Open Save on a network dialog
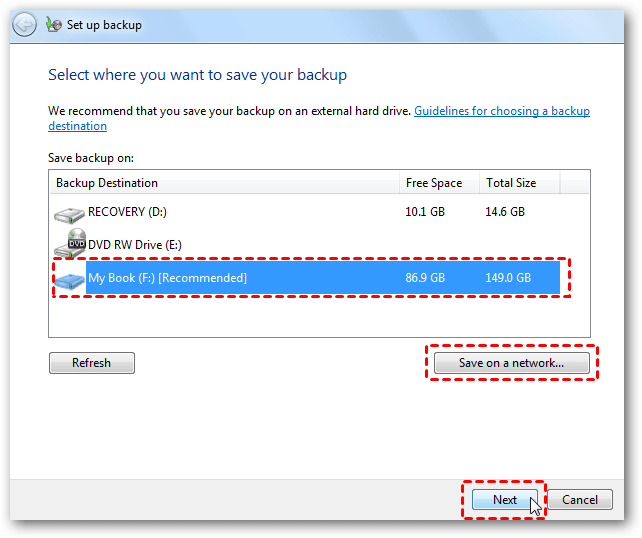The height and width of the screenshot is (538, 642). [x=511, y=363]
